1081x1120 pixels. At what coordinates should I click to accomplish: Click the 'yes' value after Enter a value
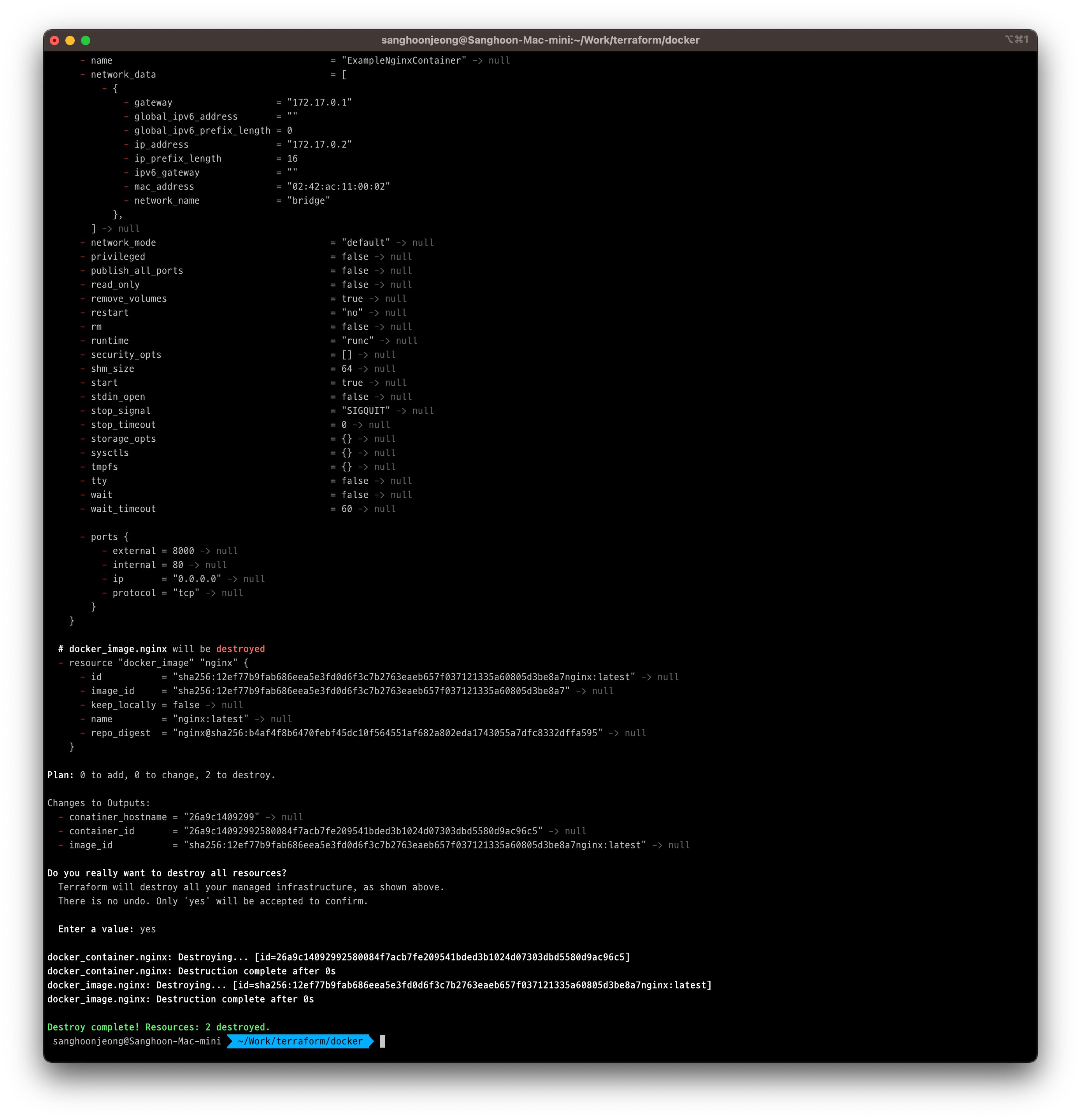148,929
